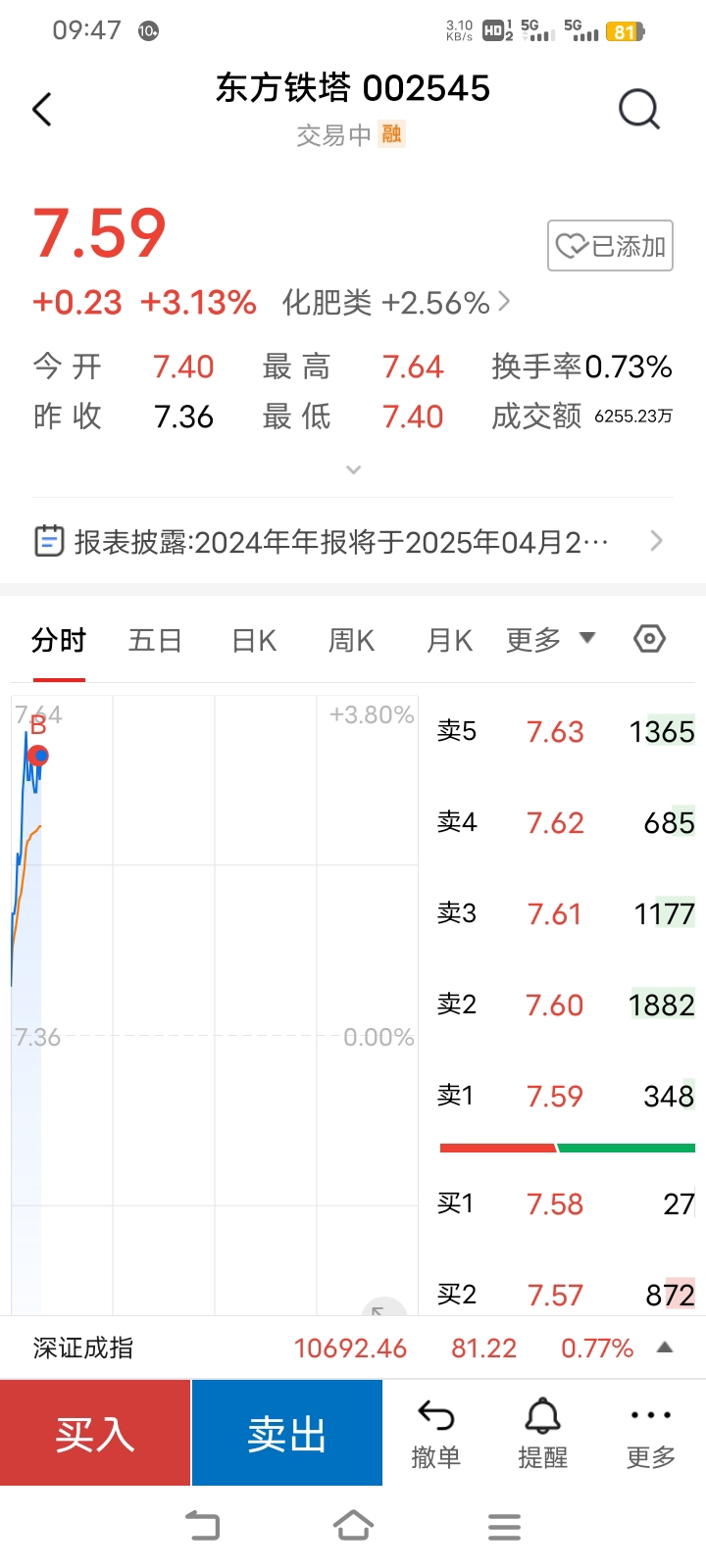Screen dimensions: 706x1568
Task: Tap the arrow next to report notice
Action: tap(657, 540)
